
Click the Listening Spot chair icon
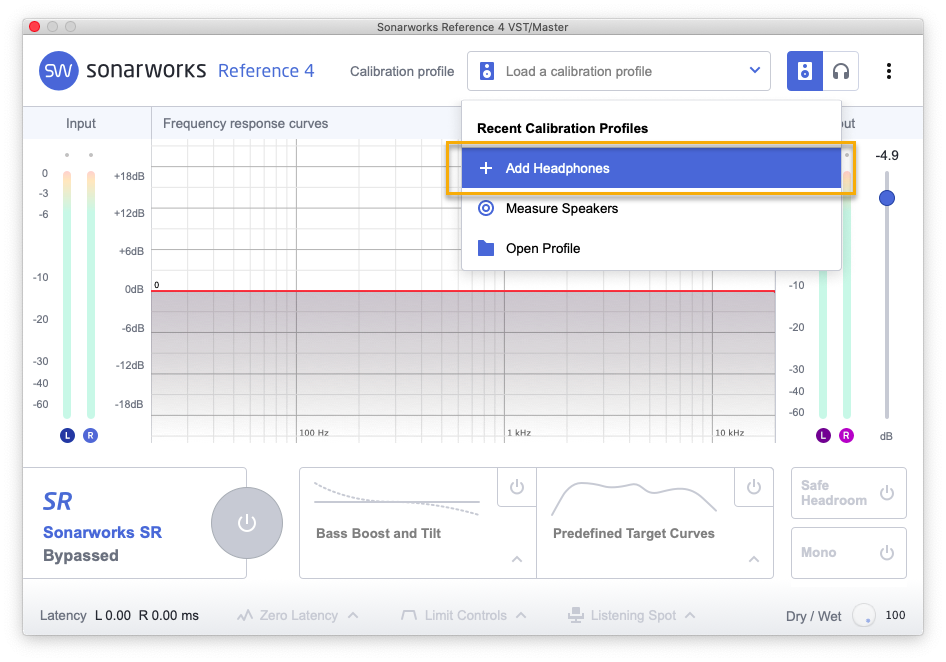(x=576, y=615)
